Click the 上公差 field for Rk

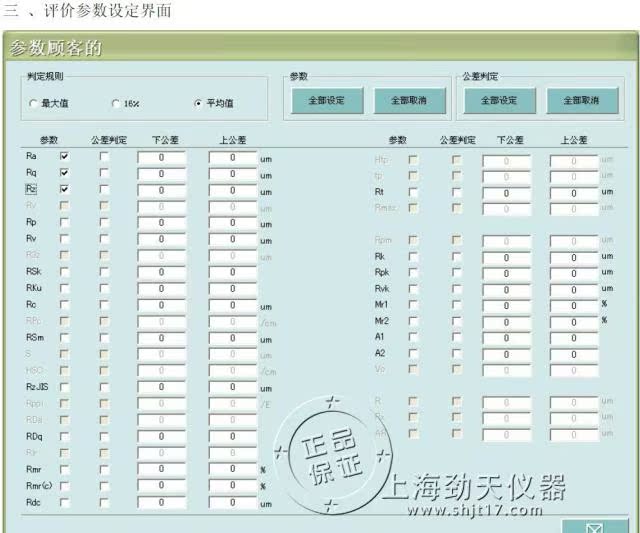[574, 257]
